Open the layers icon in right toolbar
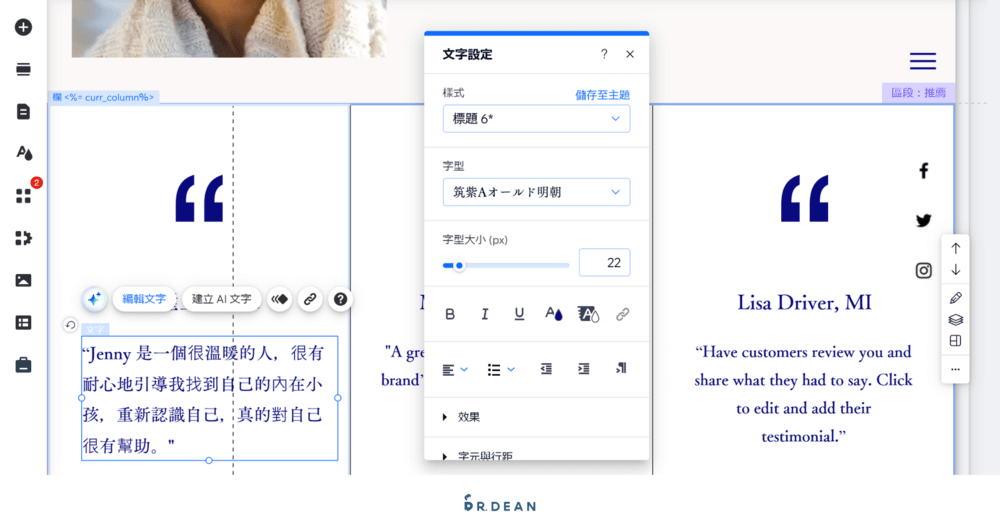Screen dimensions: 1000x521 955,319
